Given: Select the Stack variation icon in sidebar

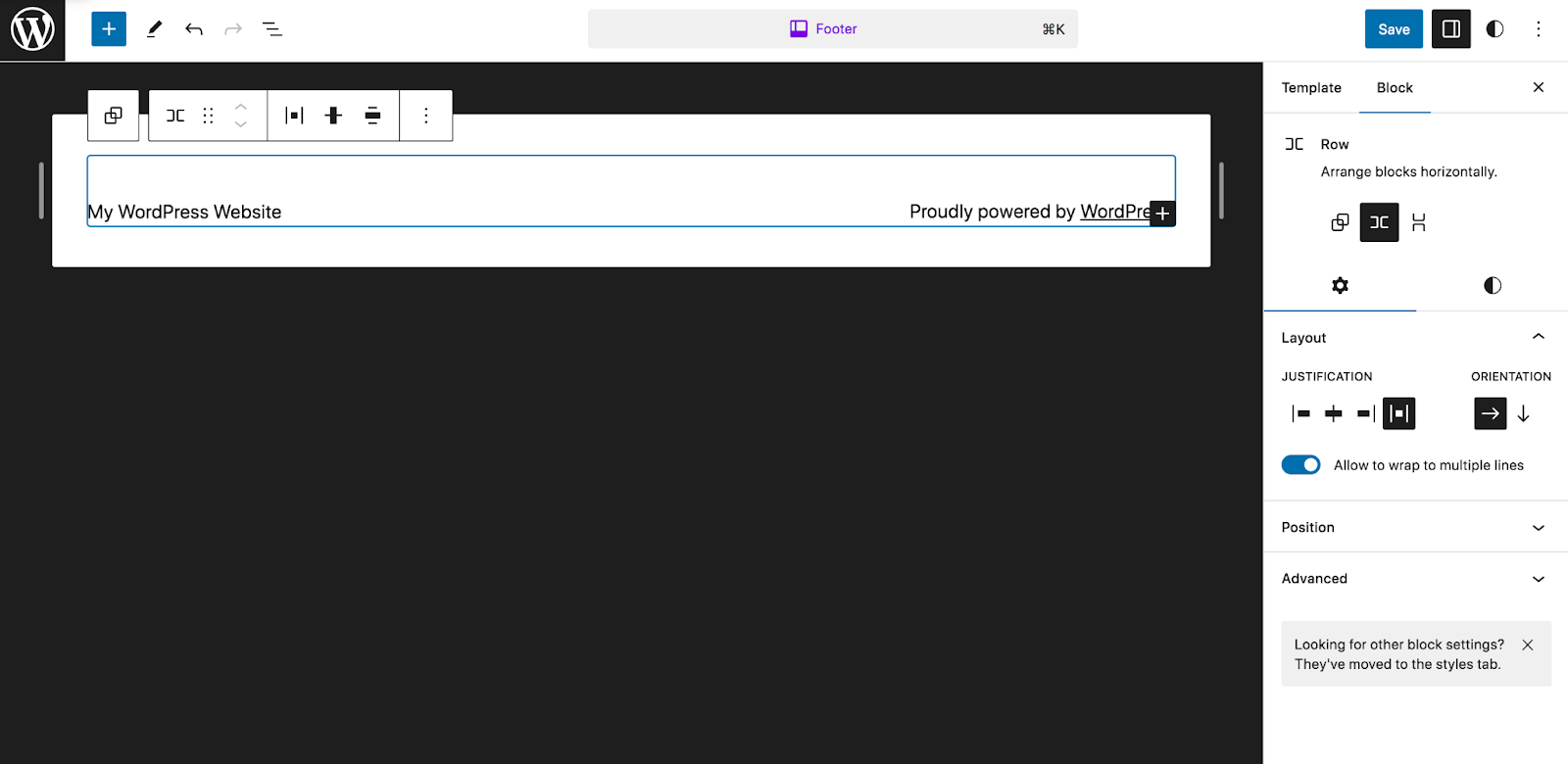Looking at the screenshot, I should [1418, 222].
